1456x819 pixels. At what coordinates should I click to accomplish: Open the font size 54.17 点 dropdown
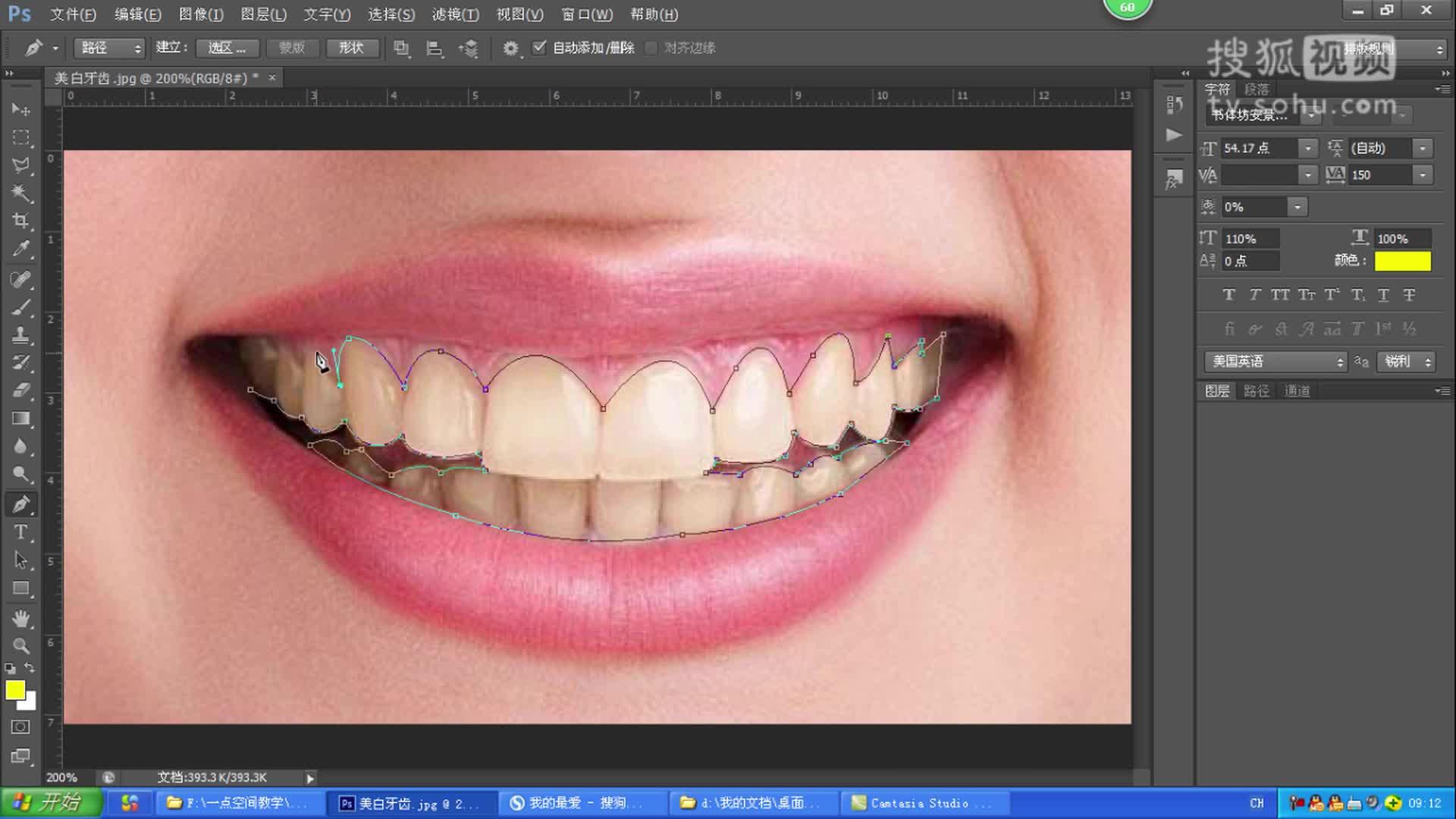(1307, 149)
